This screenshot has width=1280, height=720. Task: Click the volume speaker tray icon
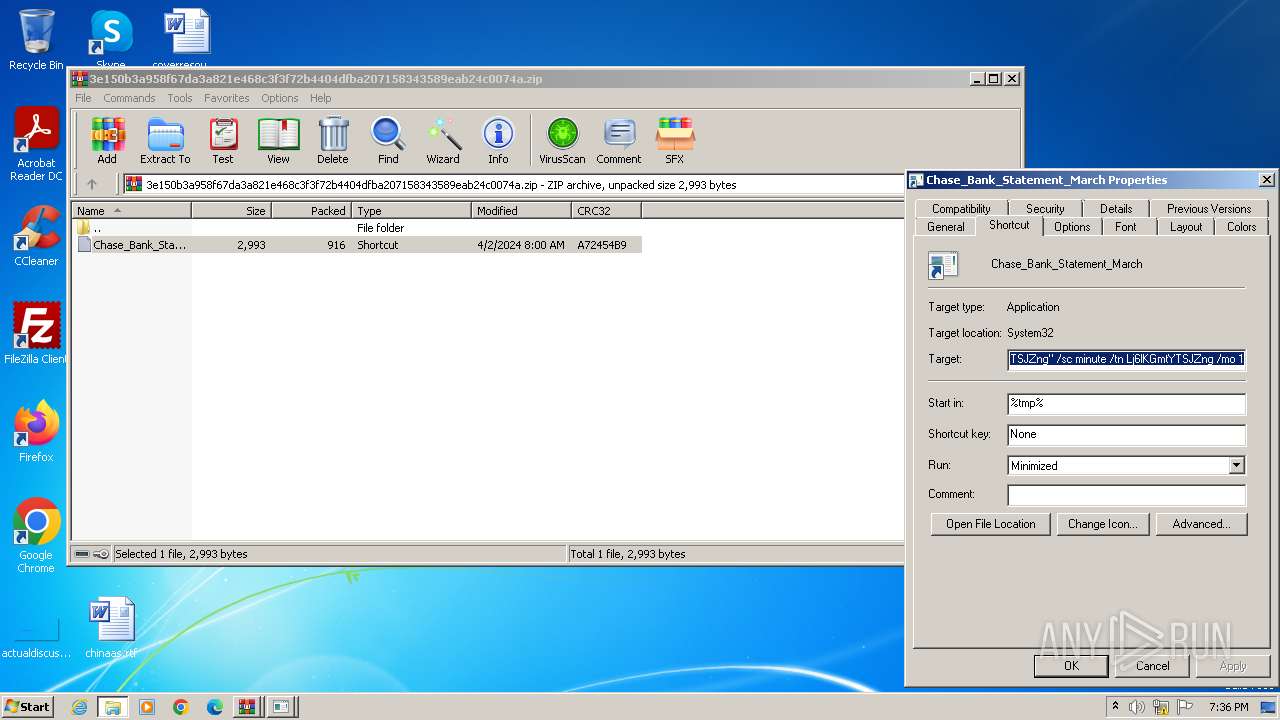(1137, 707)
